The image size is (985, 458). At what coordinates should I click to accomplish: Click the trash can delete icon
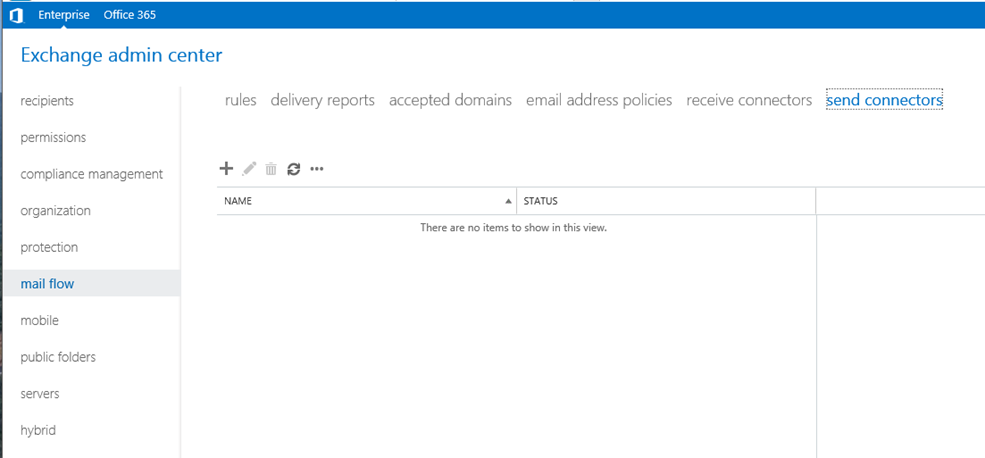(271, 168)
